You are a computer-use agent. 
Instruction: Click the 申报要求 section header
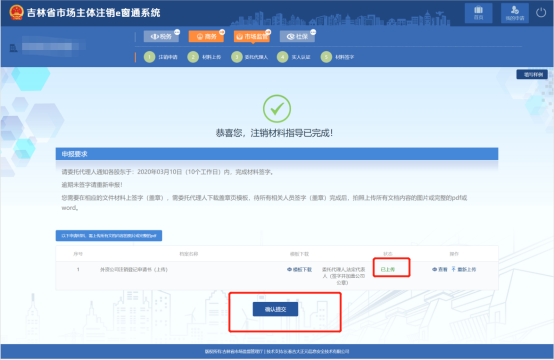pos(277,154)
